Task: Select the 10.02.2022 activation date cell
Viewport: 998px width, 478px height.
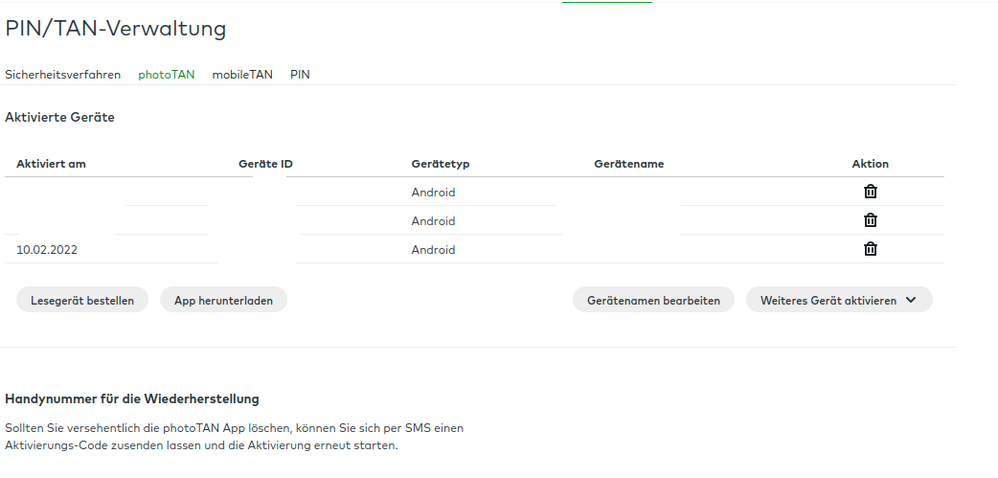Action: click(47, 250)
